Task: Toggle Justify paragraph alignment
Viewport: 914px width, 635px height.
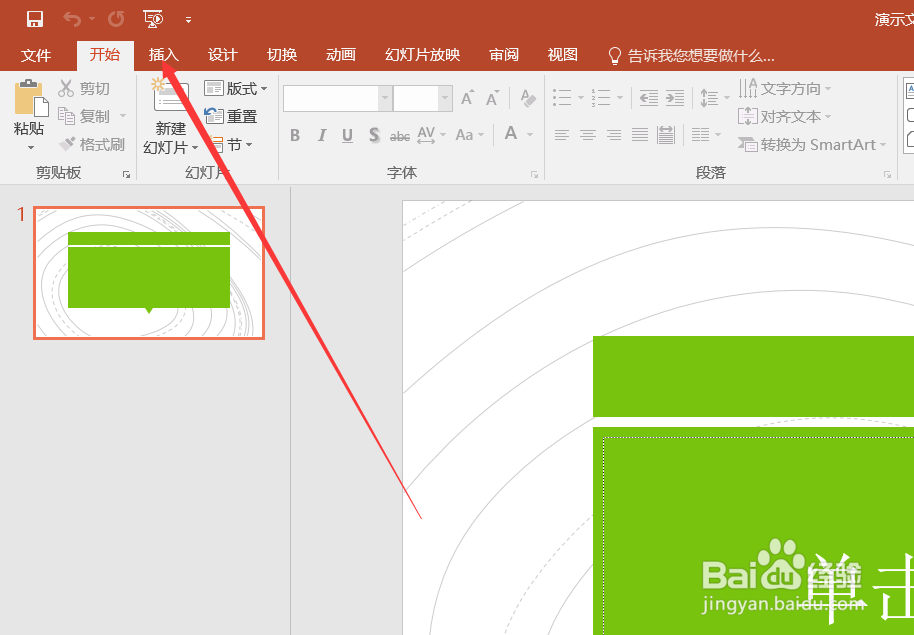Action: [639, 135]
